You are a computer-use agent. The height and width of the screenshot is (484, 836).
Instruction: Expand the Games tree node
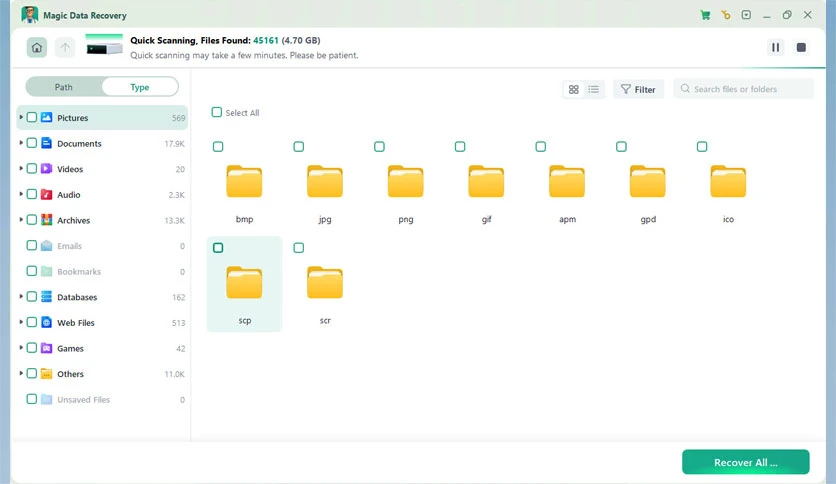(21, 347)
